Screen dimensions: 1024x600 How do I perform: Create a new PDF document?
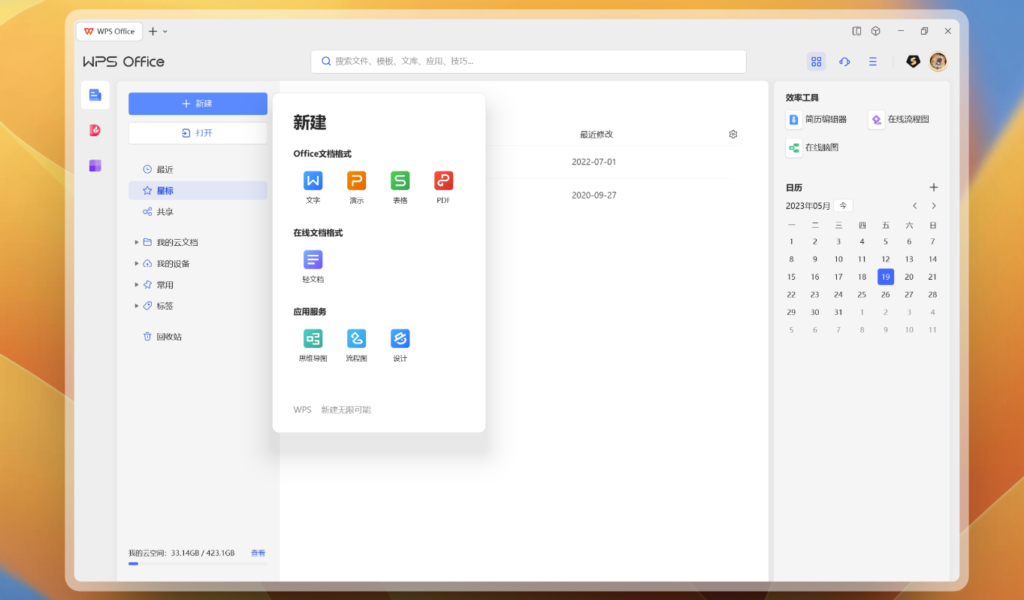(442, 183)
